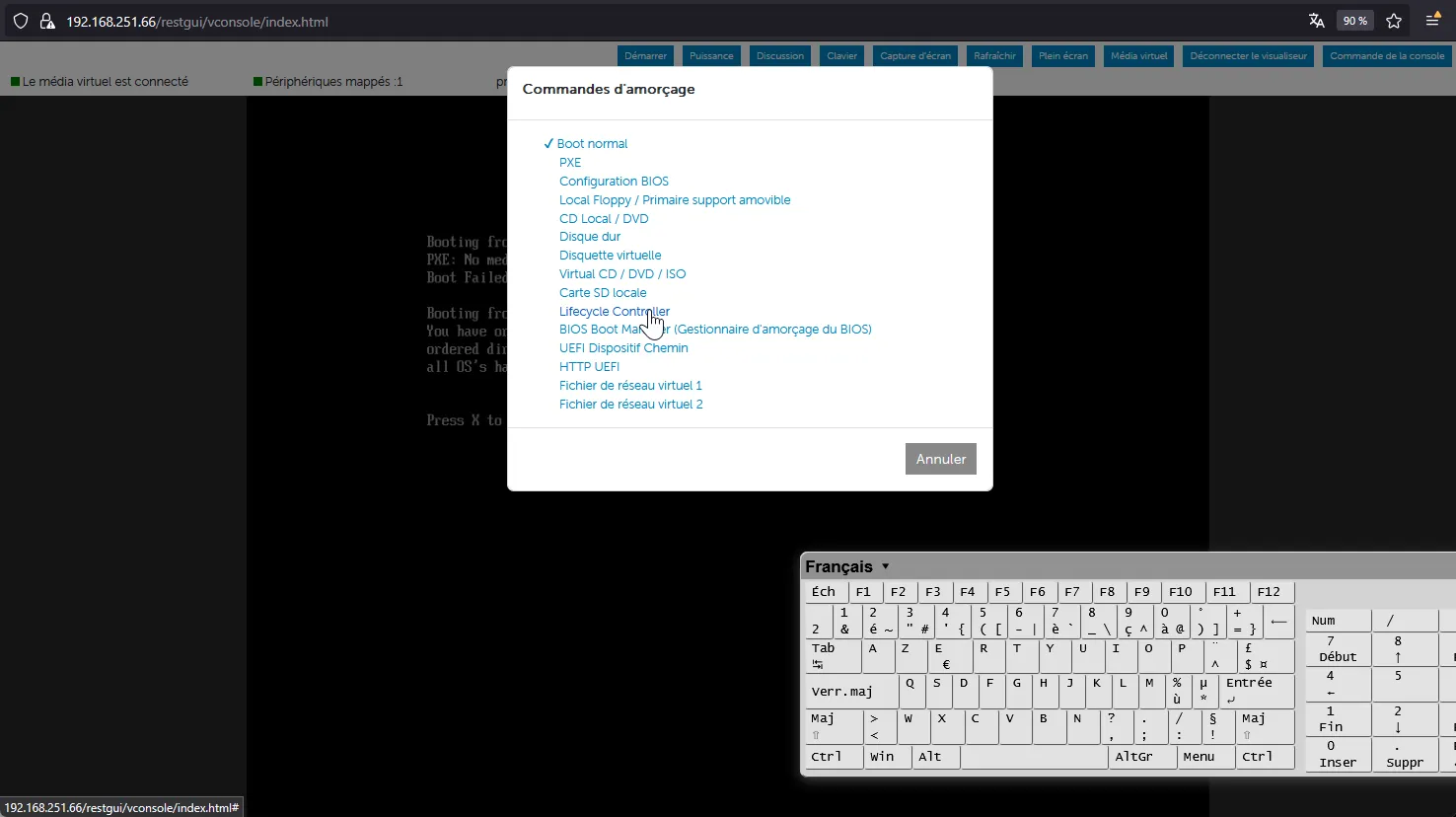Open the Média virtuel button
This screenshot has height=817, width=1456.
1138,56
